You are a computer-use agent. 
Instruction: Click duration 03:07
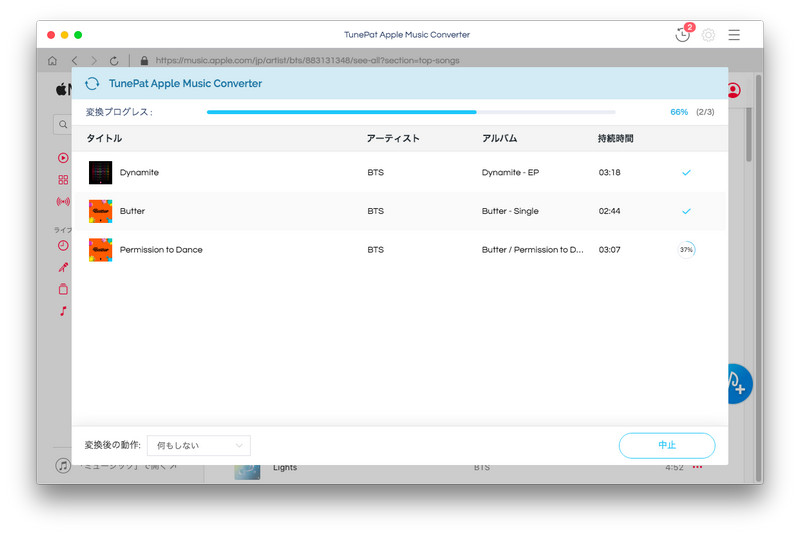(610, 250)
